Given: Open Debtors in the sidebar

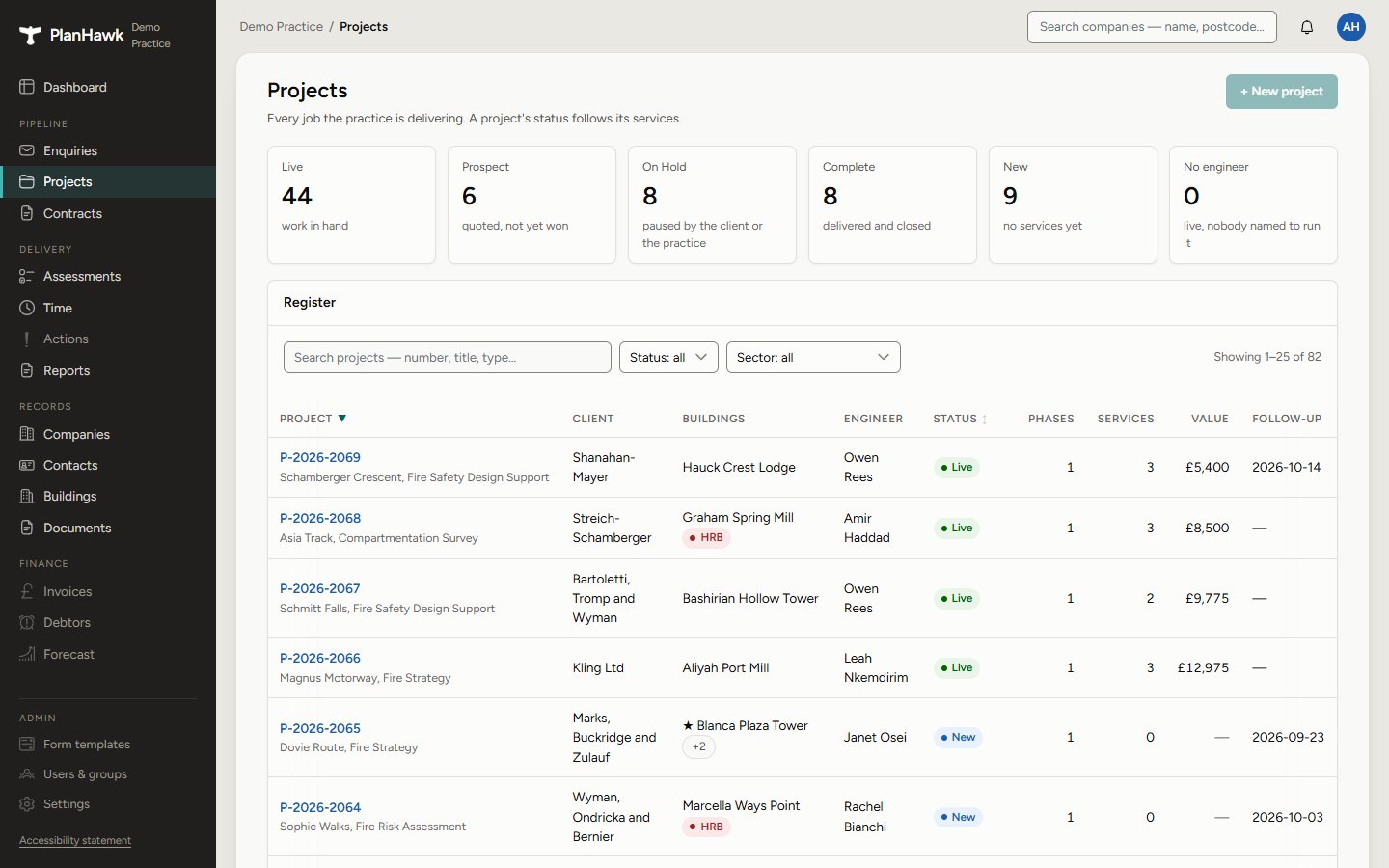Looking at the screenshot, I should coord(108,622).
